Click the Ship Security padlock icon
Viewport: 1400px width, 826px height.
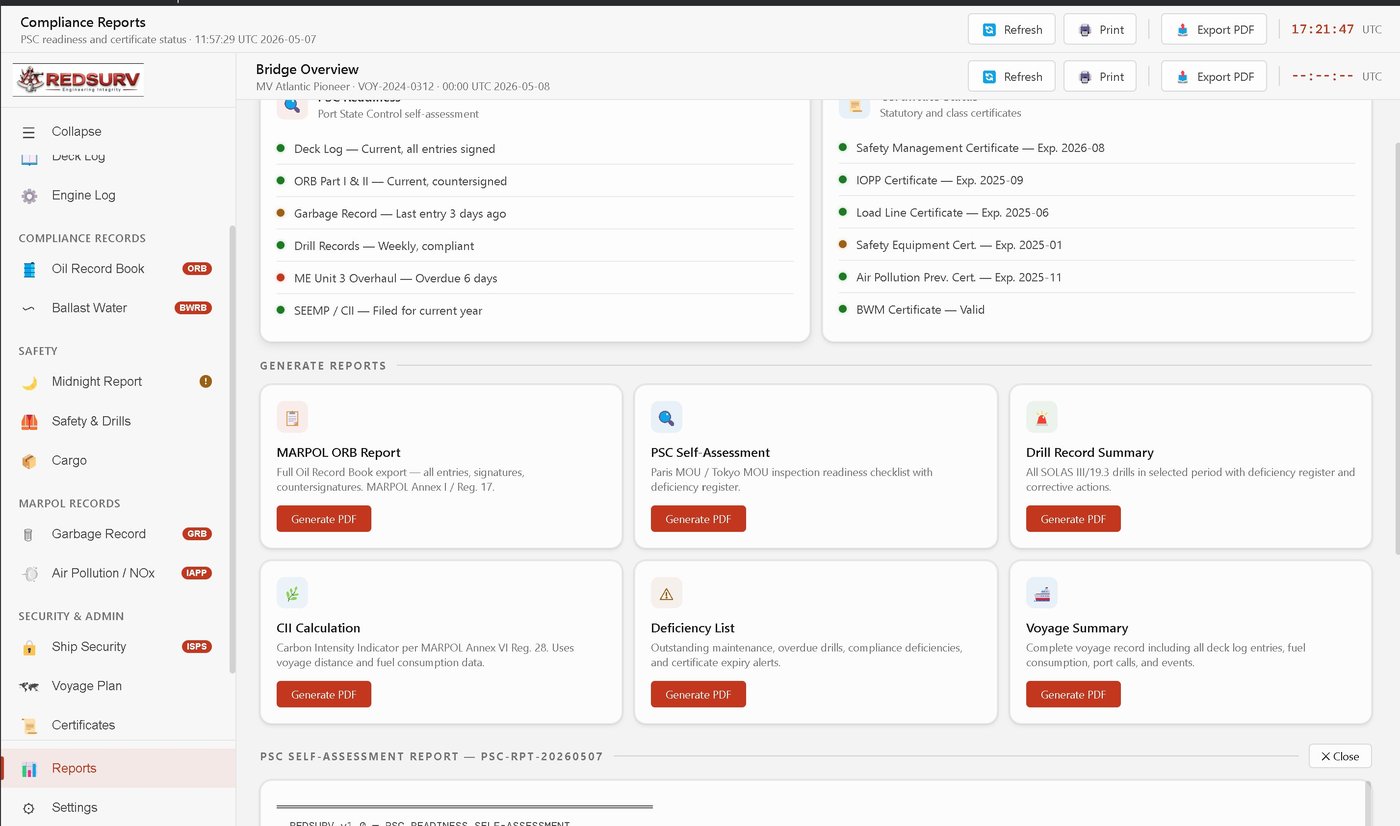pos(30,648)
